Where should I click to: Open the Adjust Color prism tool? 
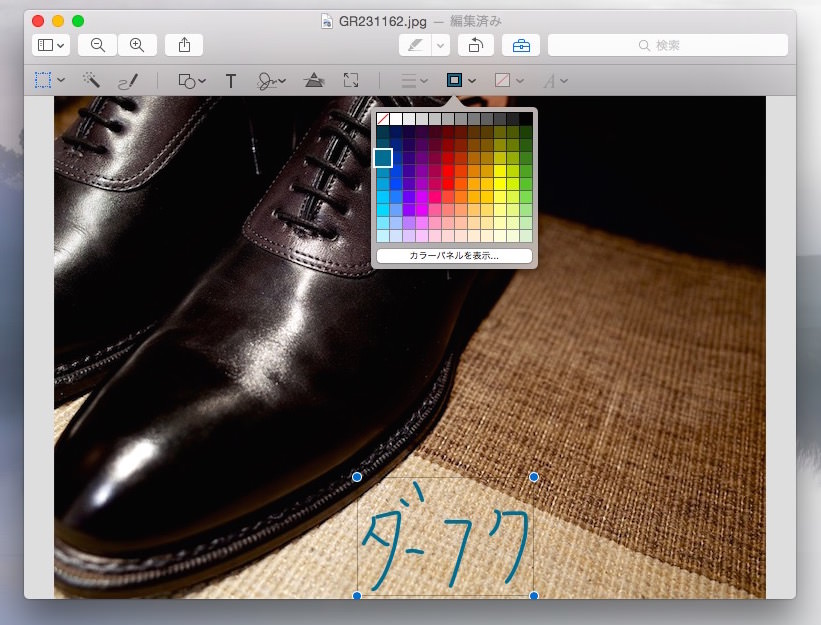point(314,81)
